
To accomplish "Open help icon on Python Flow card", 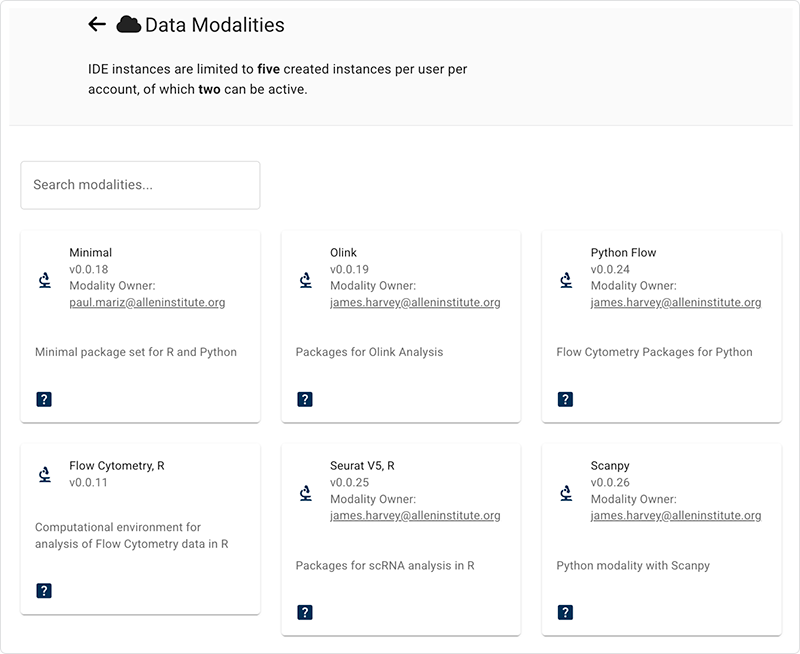I will tap(566, 399).
